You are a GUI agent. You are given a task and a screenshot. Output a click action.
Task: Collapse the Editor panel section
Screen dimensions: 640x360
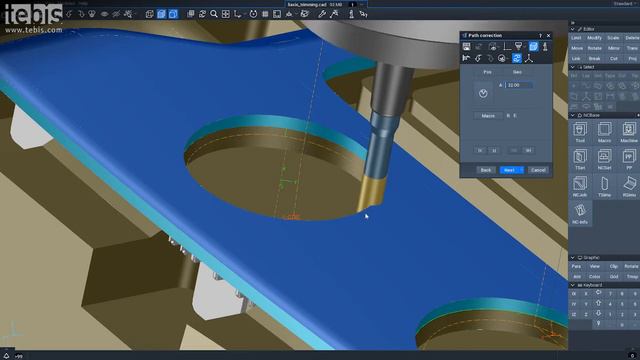(572, 29)
